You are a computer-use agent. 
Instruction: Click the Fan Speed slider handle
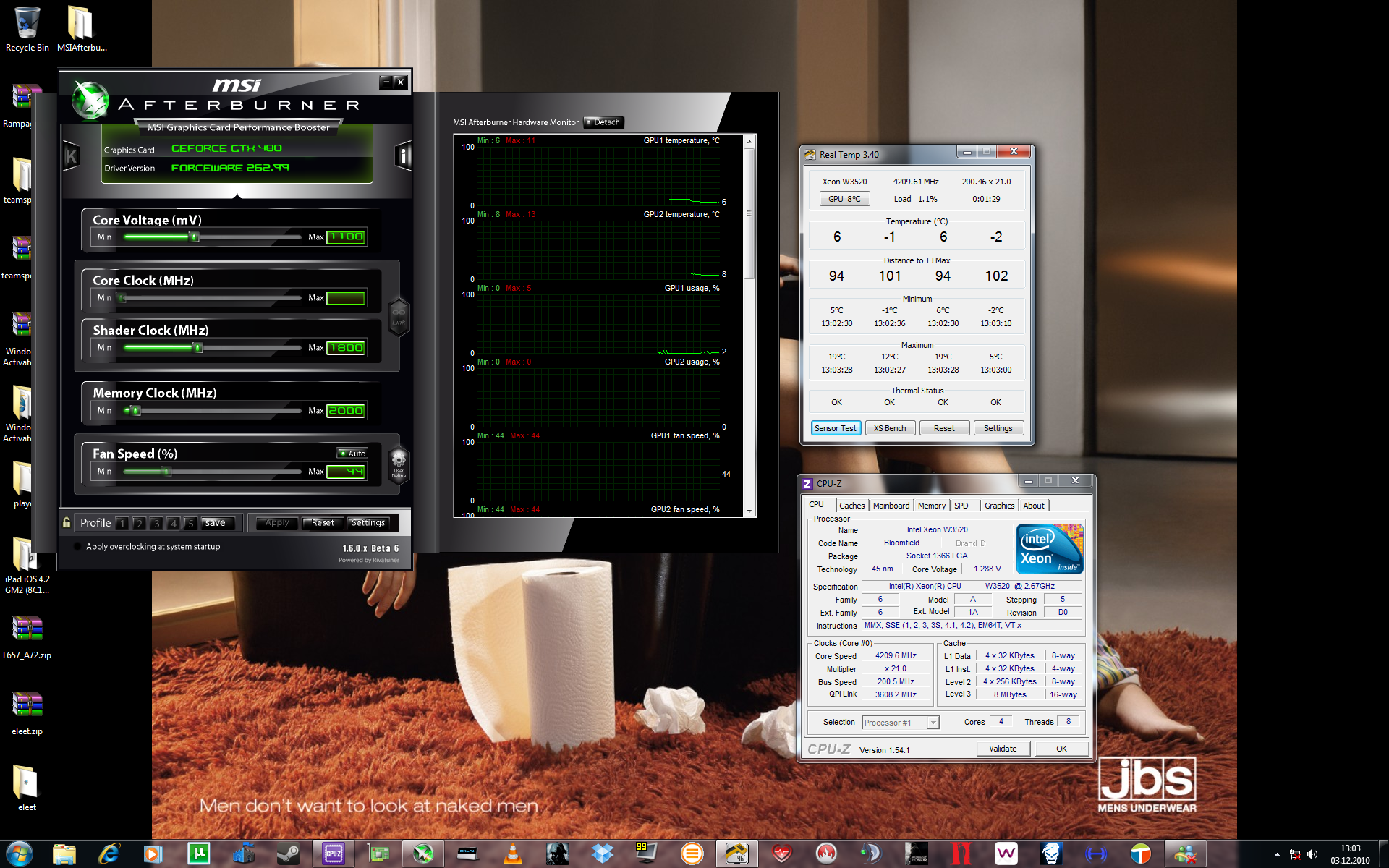(167, 472)
